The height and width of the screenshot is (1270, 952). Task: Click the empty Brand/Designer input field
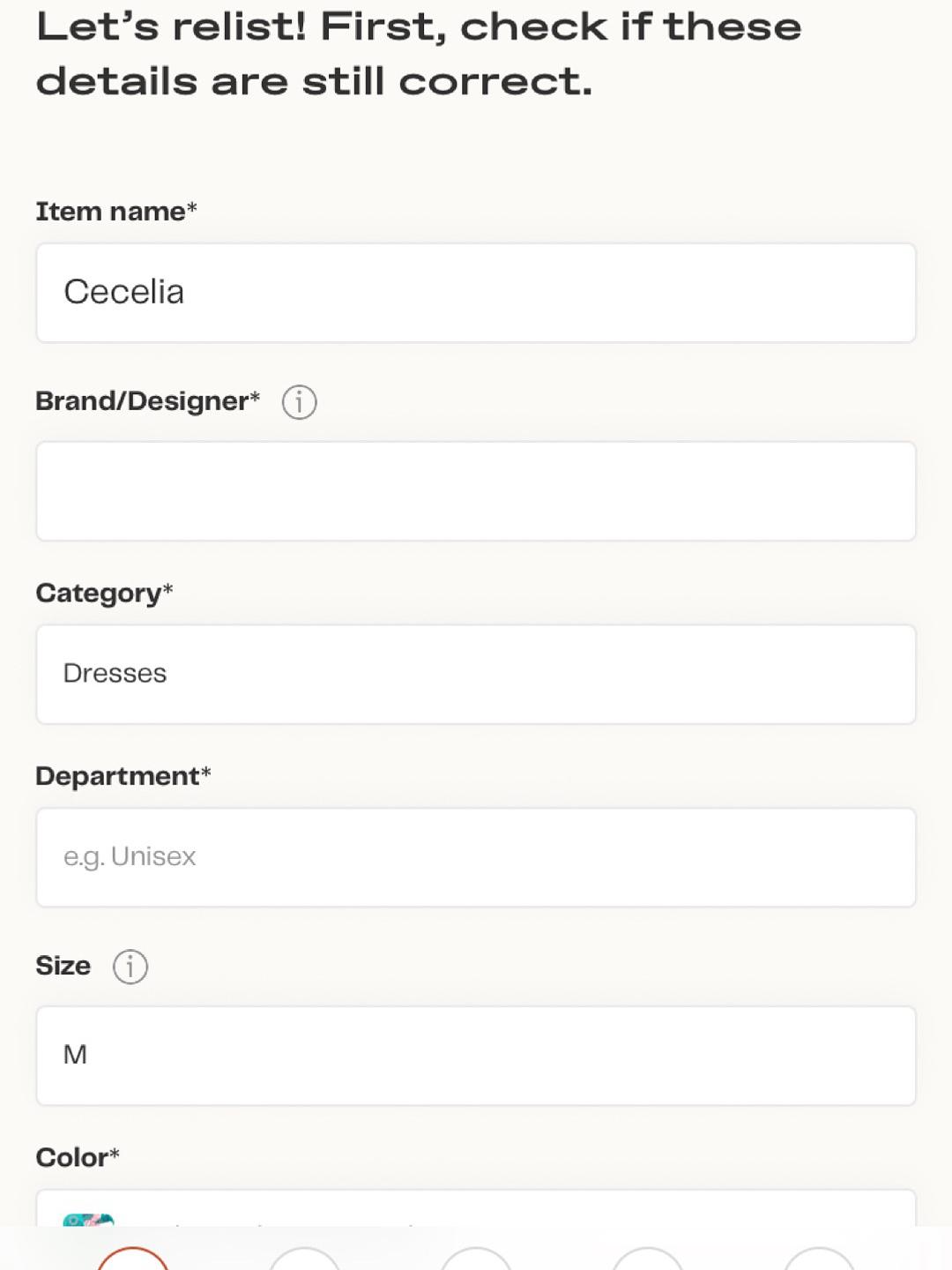tap(476, 491)
